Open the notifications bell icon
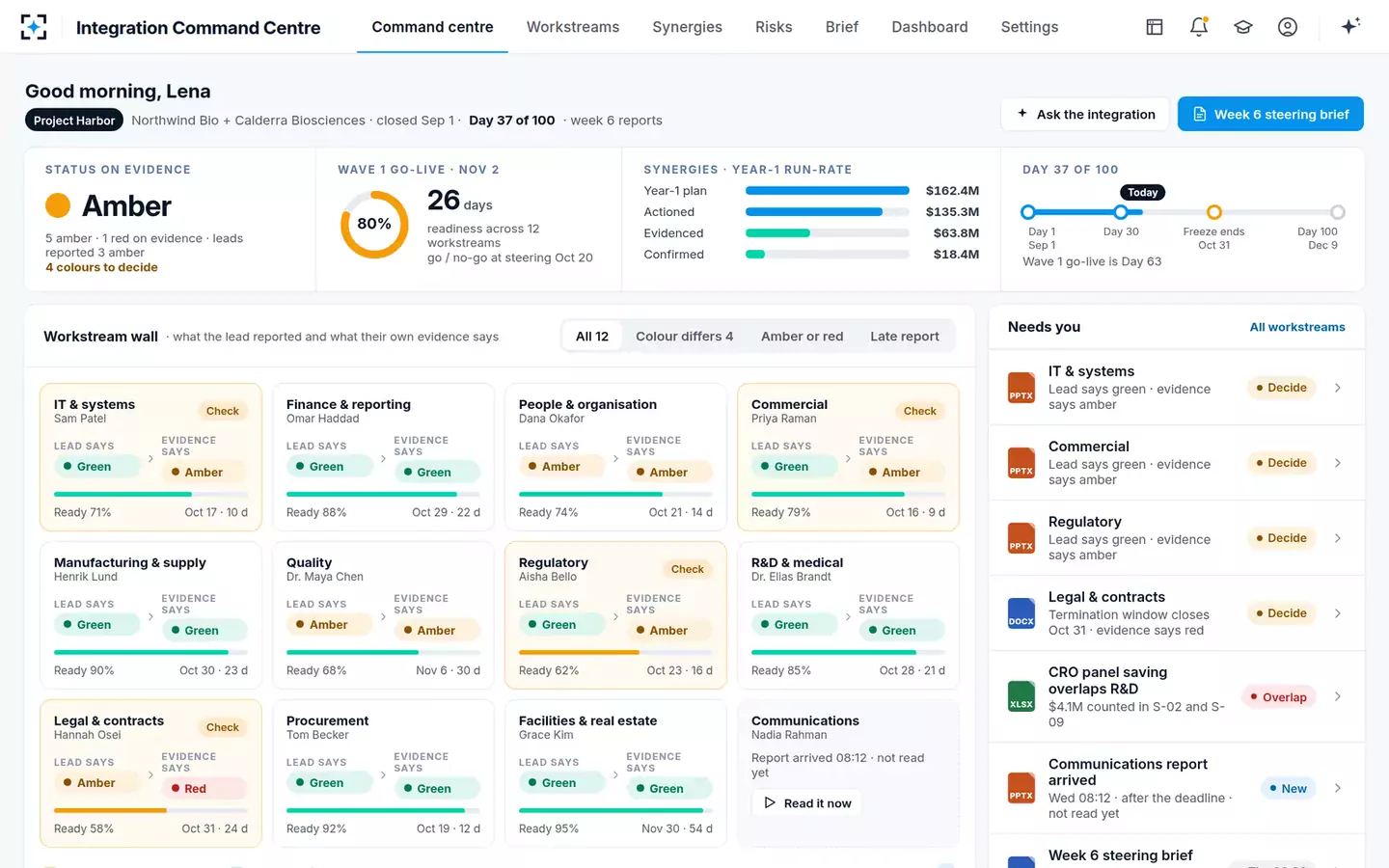Screen dimensions: 1389x868 (1199, 27)
